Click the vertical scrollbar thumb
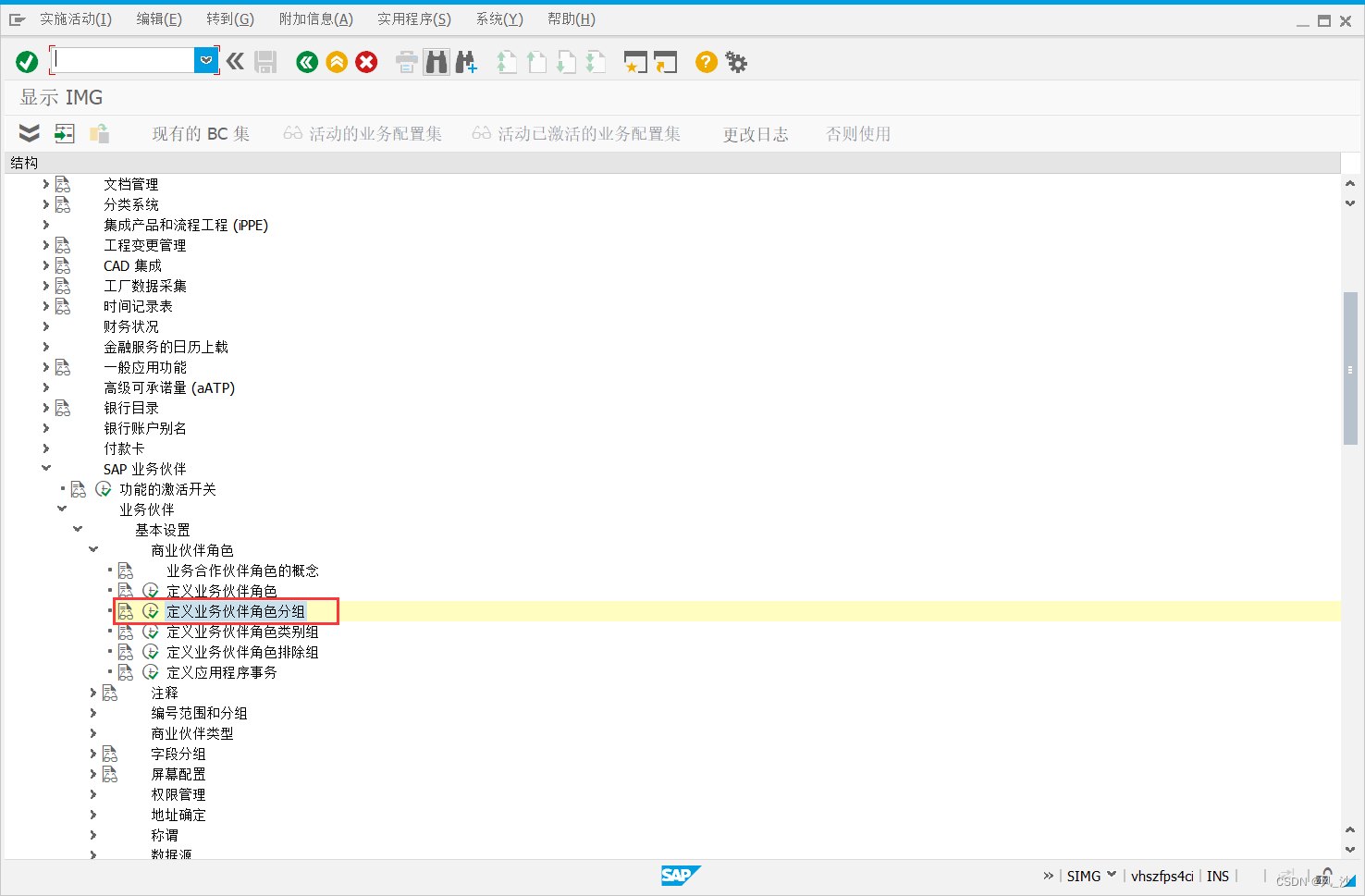Screen dimensions: 1365x896 (x=1350, y=368)
